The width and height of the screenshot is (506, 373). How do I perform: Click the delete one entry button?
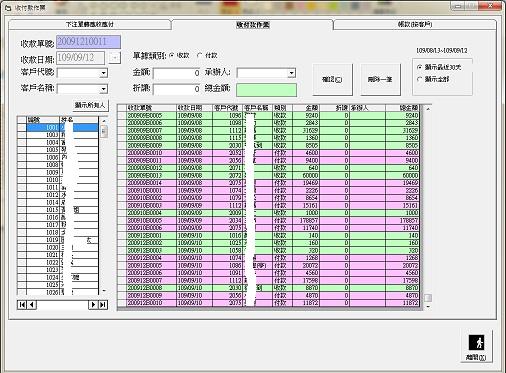pyautogui.click(x=380, y=79)
